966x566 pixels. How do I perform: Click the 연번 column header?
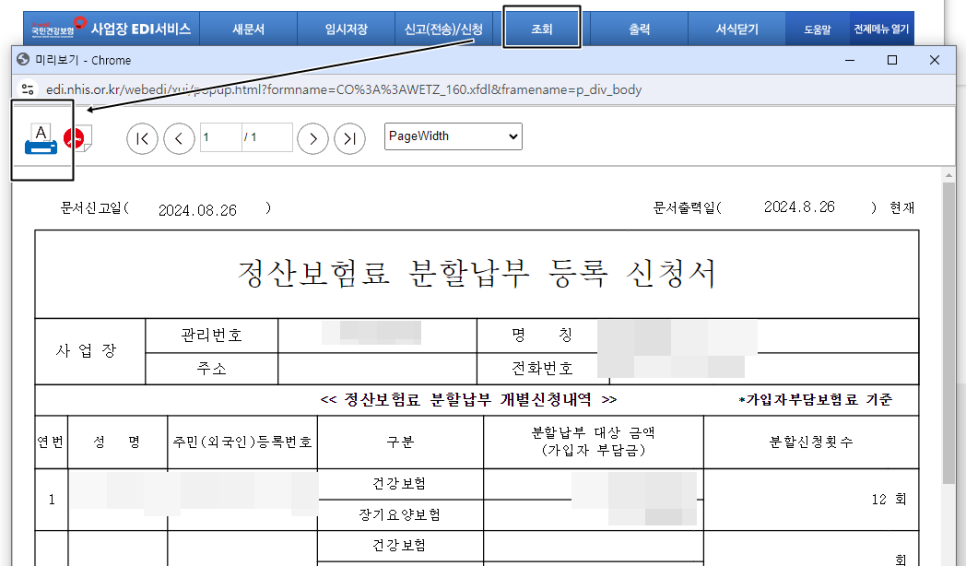[x=51, y=442]
